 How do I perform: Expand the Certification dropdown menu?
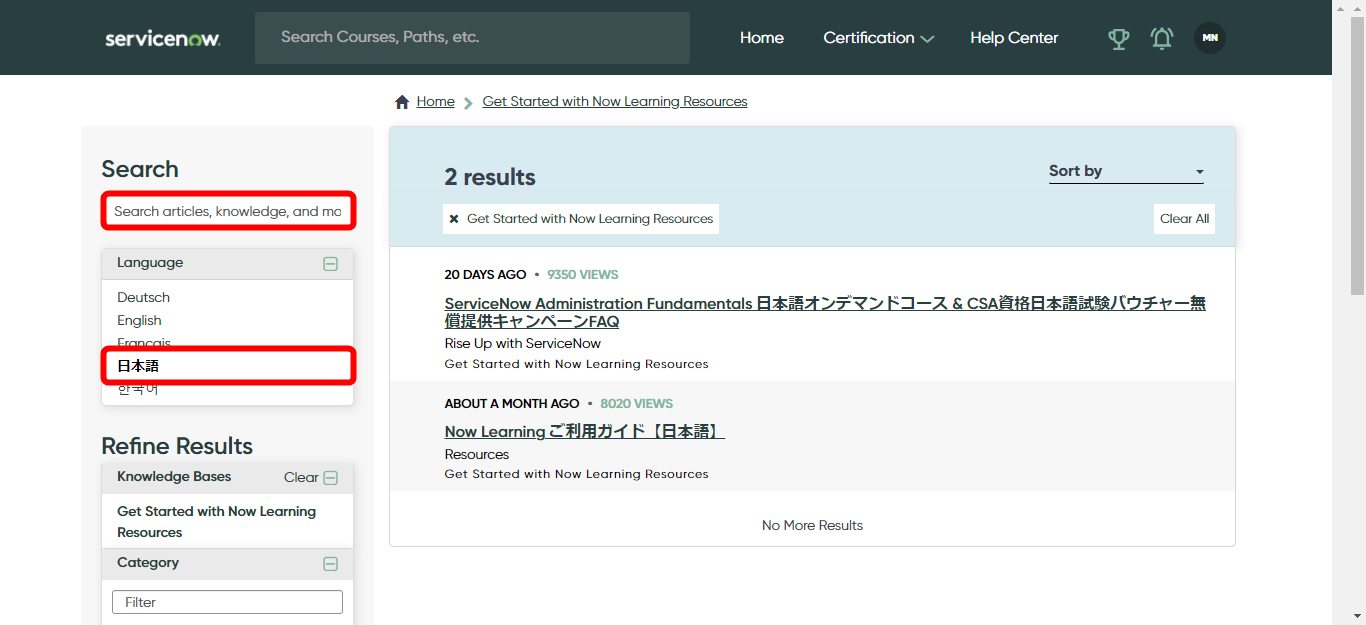[x=877, y=38]
